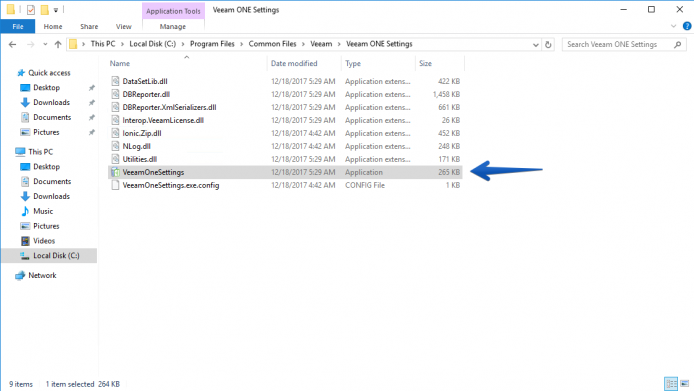Select the DataSetLib.dll file icon

coord(116,81)
